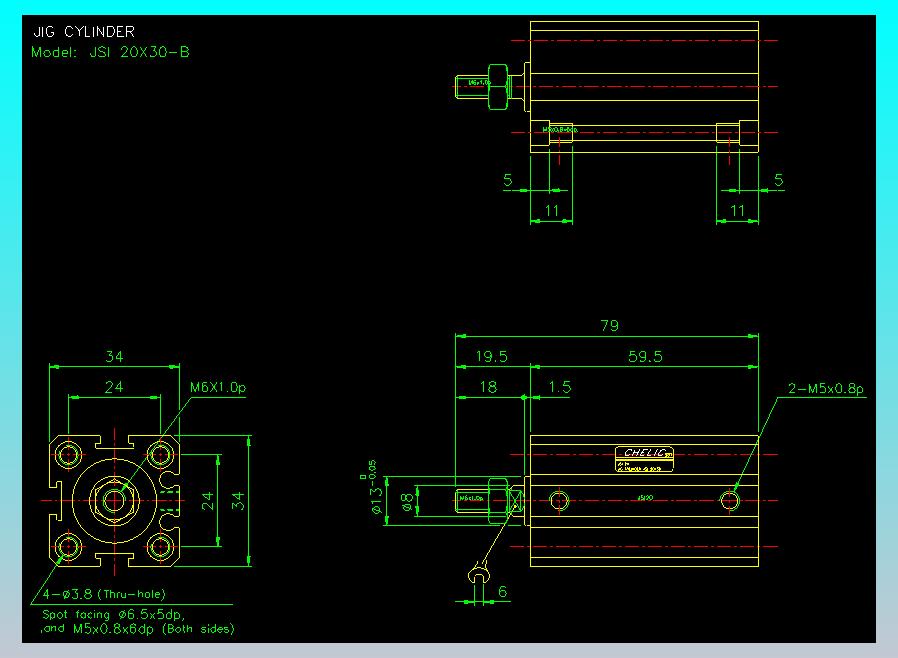Click the JIG CYLINDER title text

(x=84, y=32)
